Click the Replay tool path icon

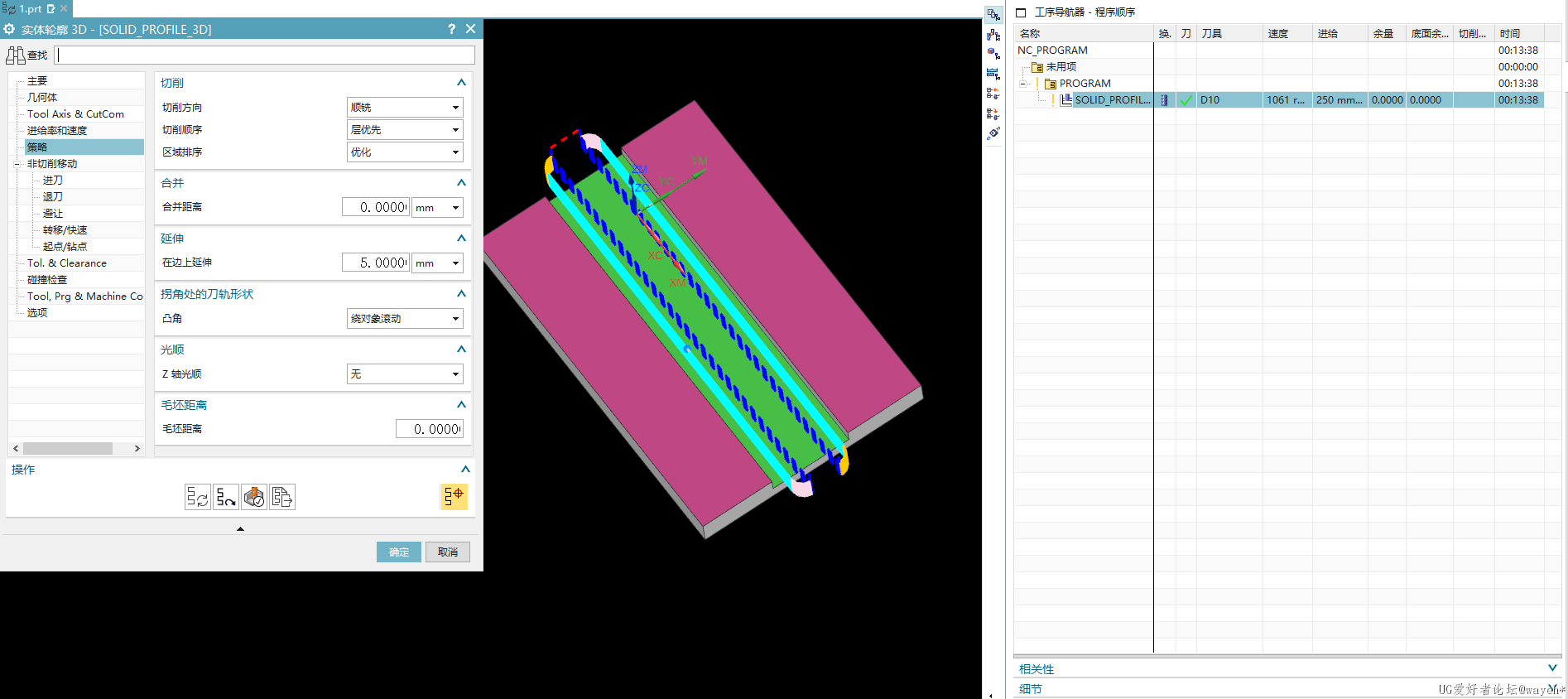point(225,497)
